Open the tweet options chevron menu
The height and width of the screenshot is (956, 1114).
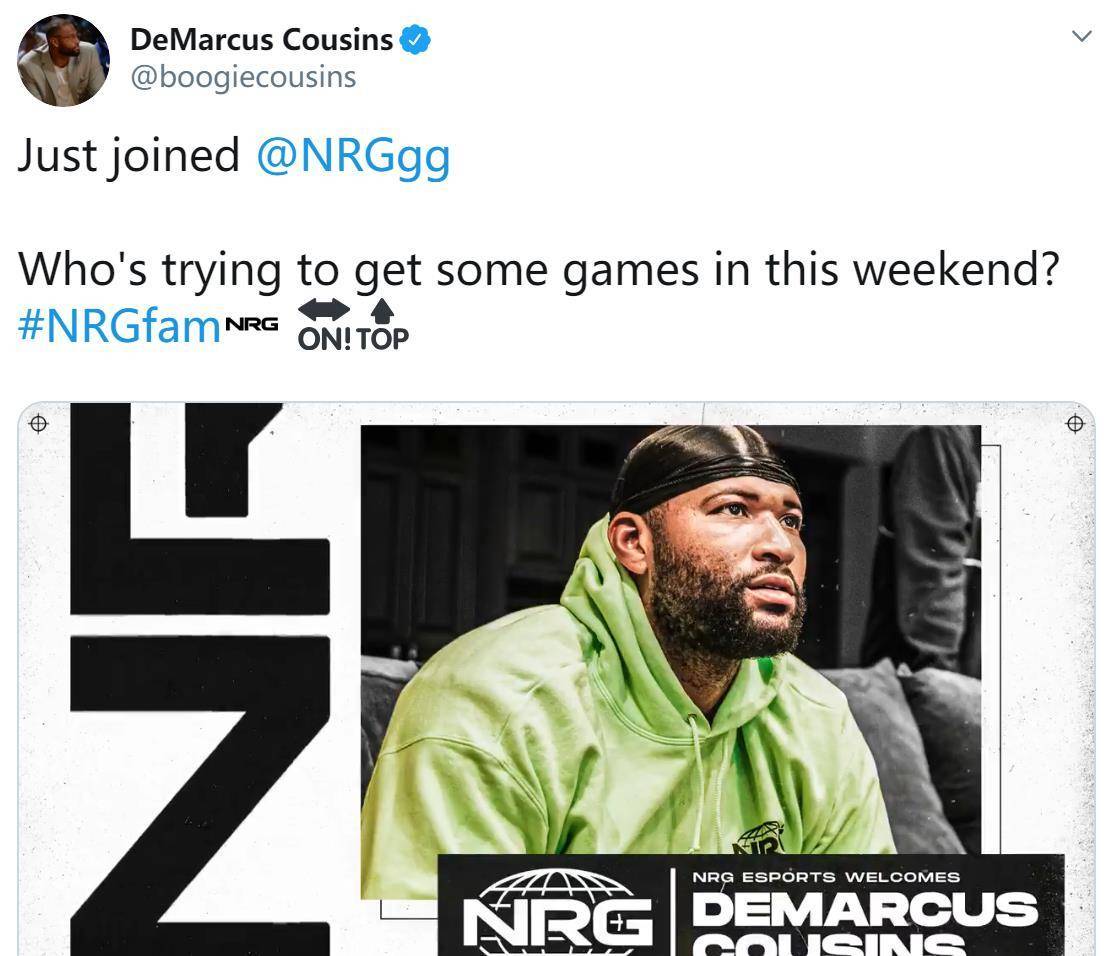(1081, 37)
